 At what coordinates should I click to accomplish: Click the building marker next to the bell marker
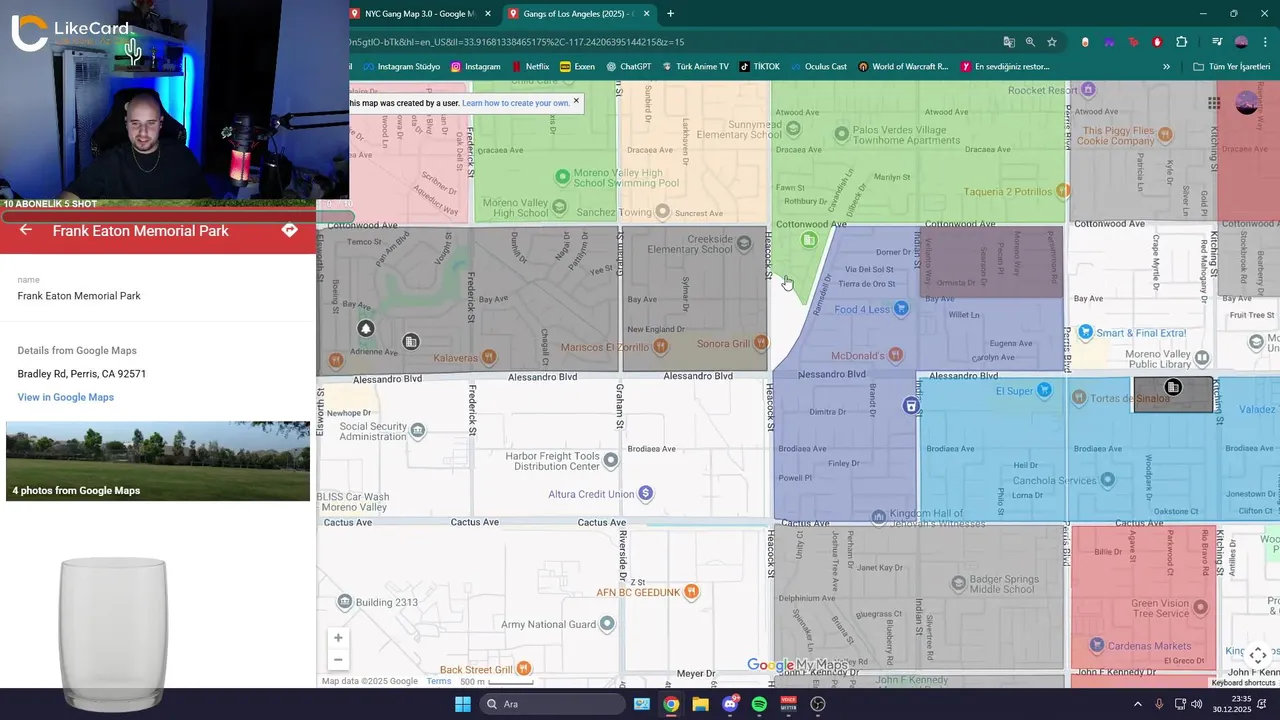tap(411, 342)
